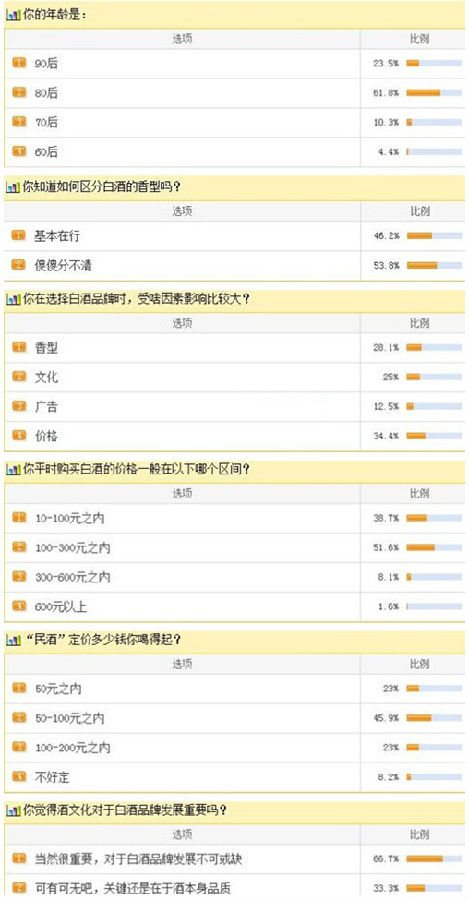Image resolution: width=469 pixels, height=900 pixels.
Task: Click chart icon beside 酒文化 importance question
Action: click(13, 810)
